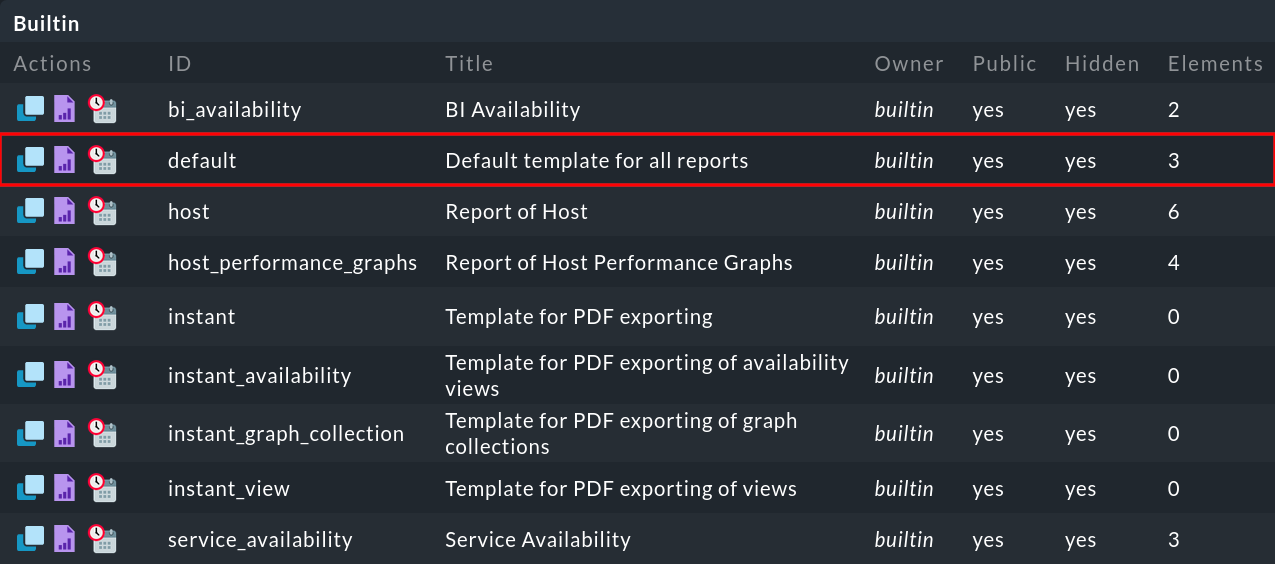
Task: Click 'Template for PDF exporting of graph collections'
Action: tap(621, 433)
